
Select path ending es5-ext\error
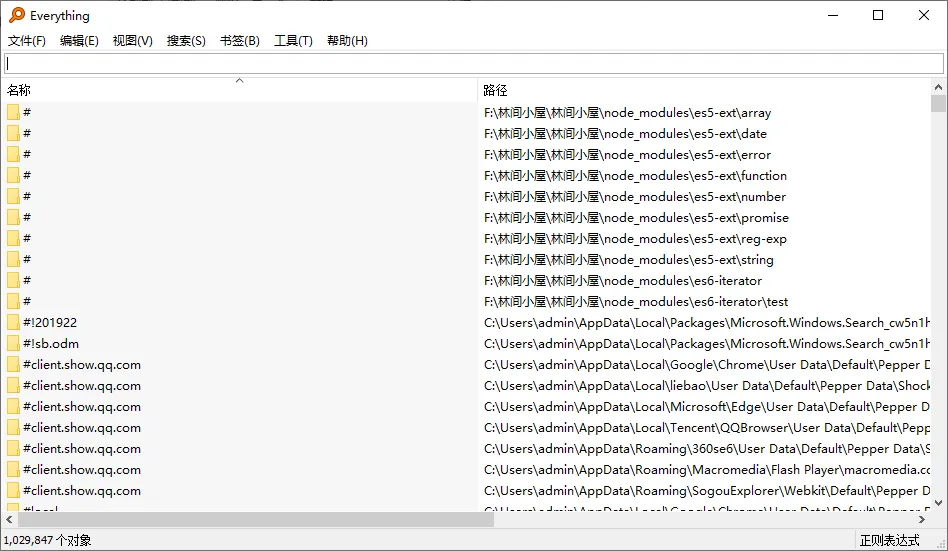point(628,155)
